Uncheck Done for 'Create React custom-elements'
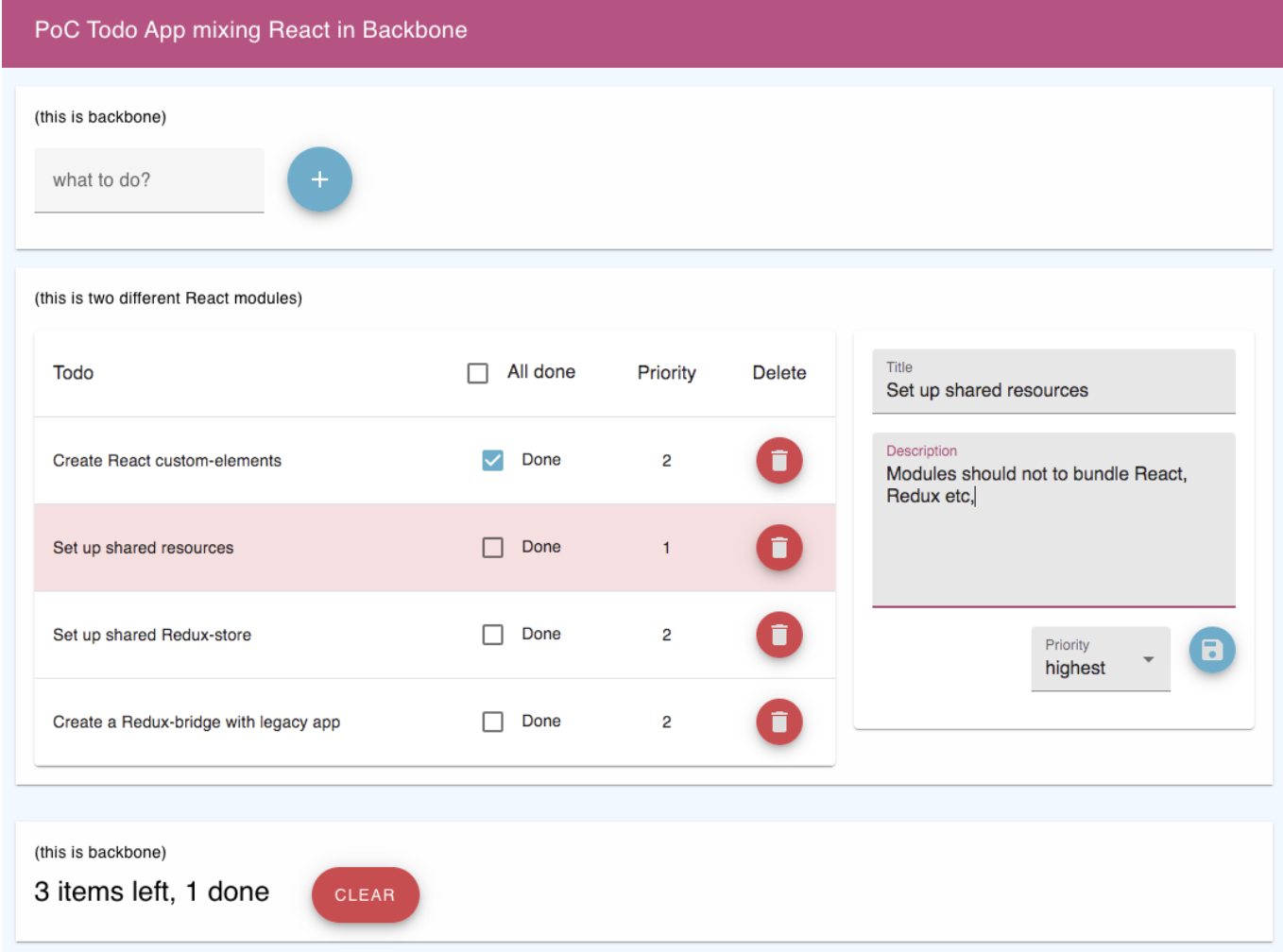 492,460
